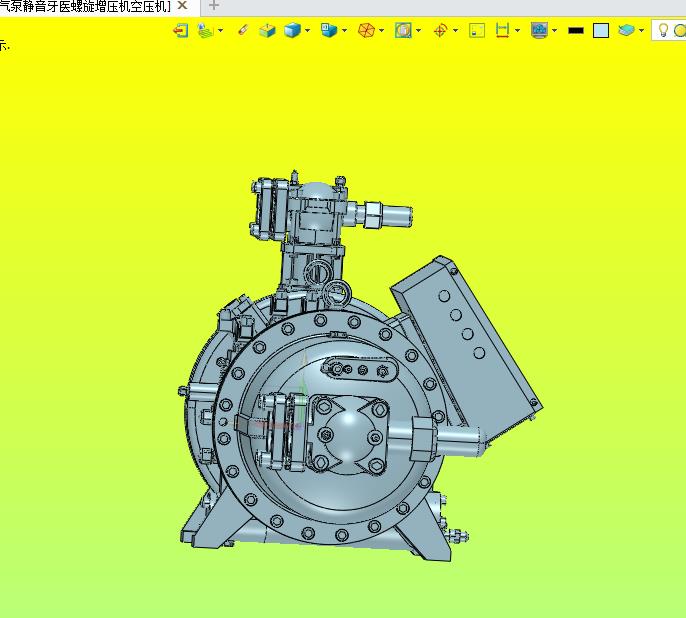Click the framed part zoom icon
This screenshot has height=618, width=686.
pos(403,31)
